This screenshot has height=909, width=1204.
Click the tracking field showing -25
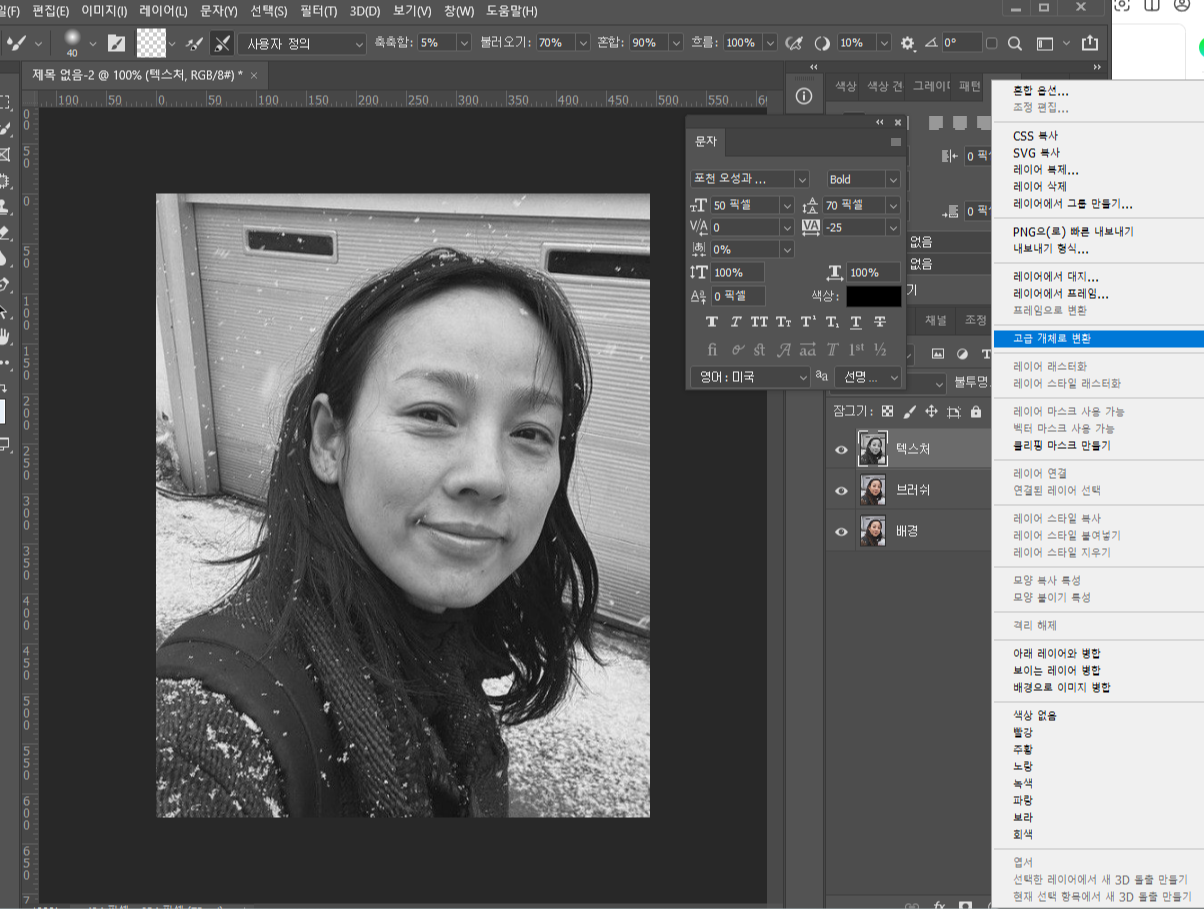tap(855, 228)
